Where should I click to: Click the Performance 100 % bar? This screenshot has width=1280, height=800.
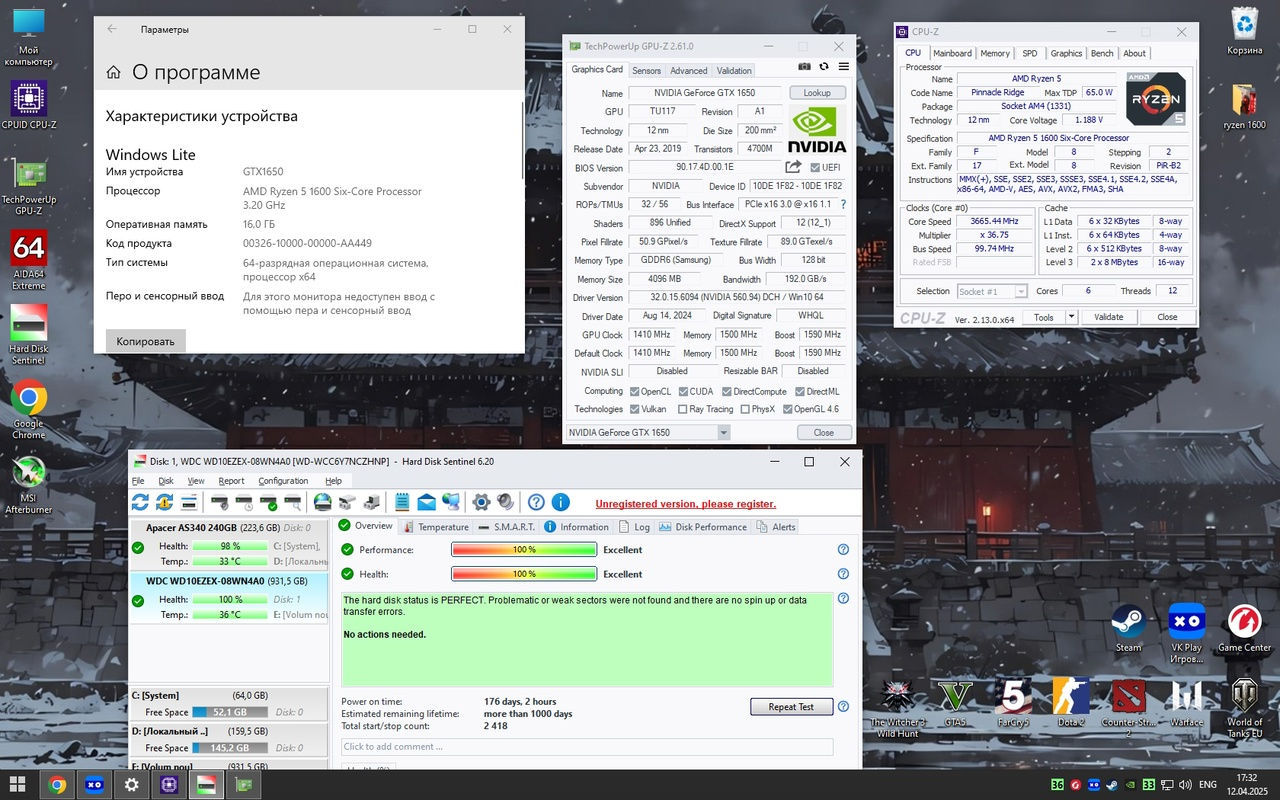point(524,550)
